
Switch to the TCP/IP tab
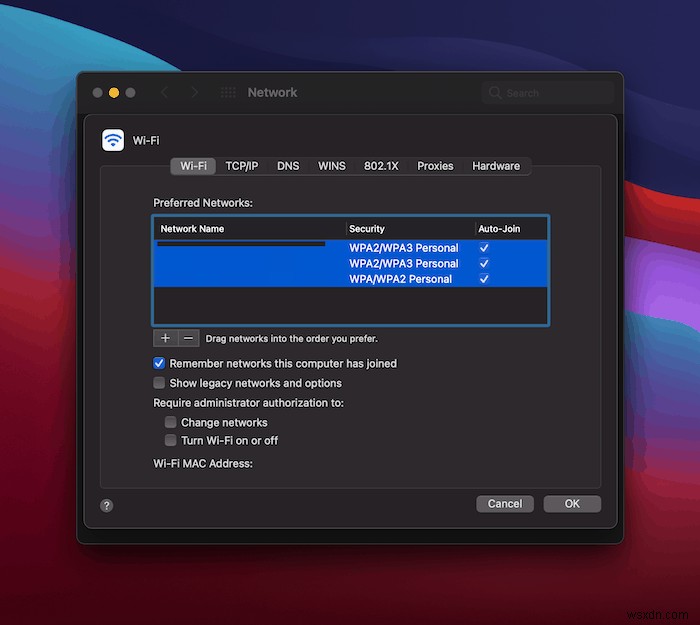click(x=242, y=166)
